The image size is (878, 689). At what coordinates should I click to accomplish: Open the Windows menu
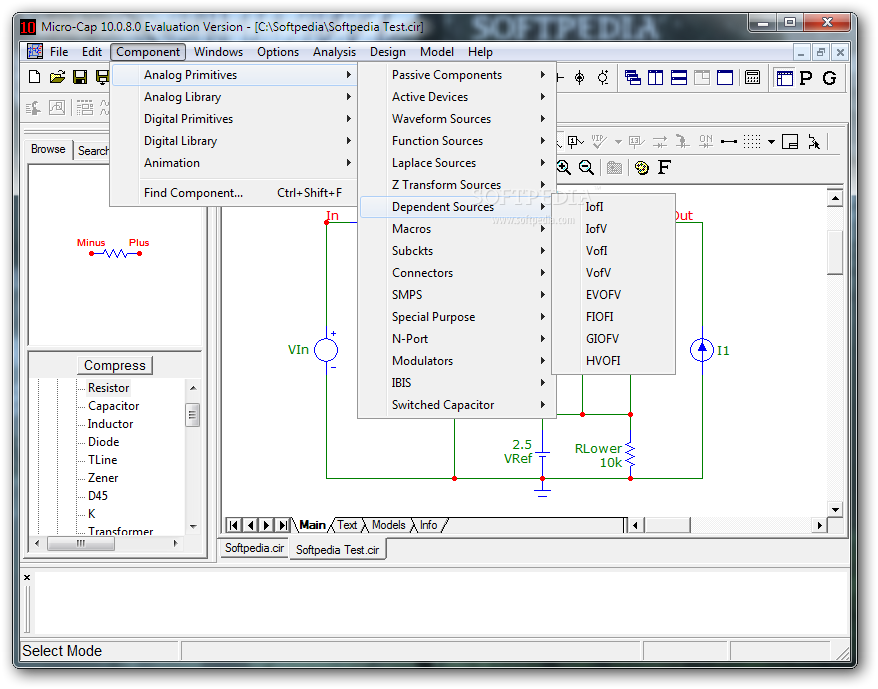pyautogui.click(x=218, y=52)
